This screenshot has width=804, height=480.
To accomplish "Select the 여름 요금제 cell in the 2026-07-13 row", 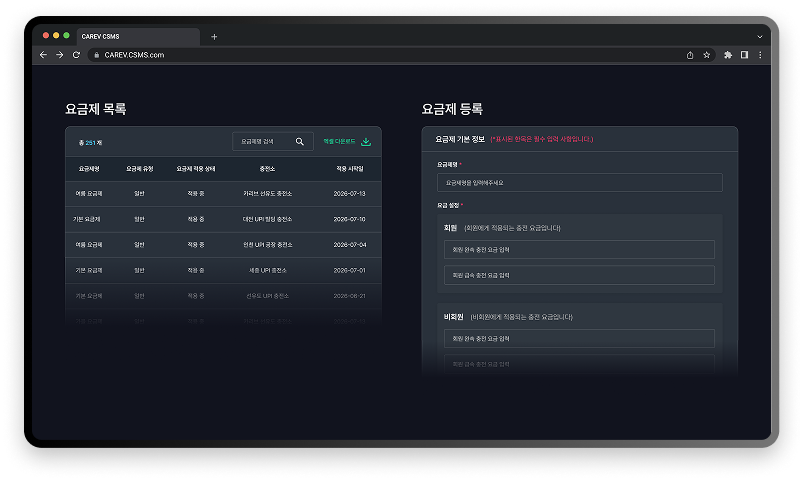I will click(x=89, y=194).
